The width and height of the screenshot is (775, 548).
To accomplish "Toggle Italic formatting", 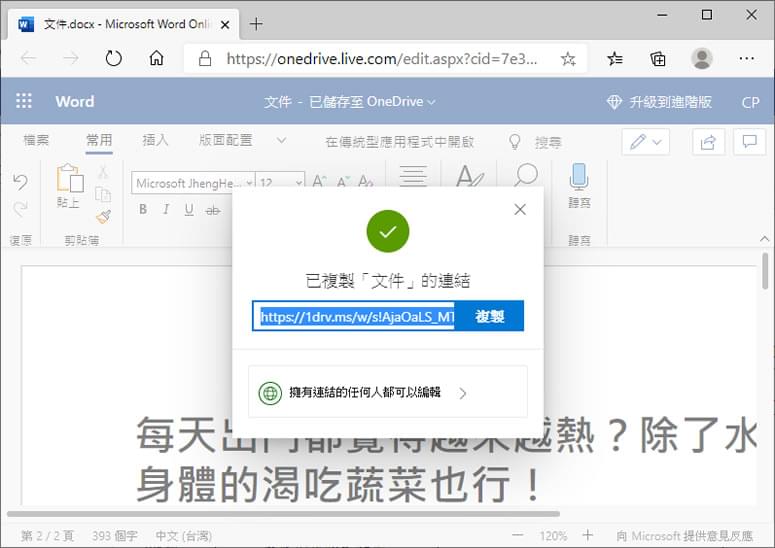I will [166, 209].
